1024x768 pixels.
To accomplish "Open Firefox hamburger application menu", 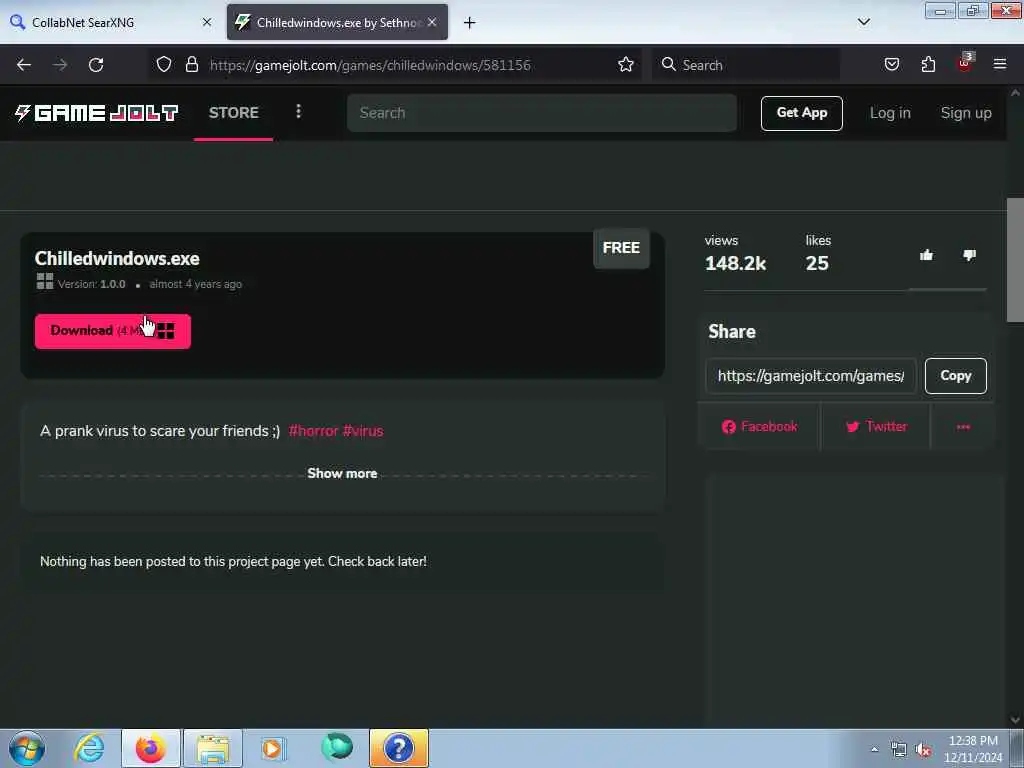I will 1000,65.
